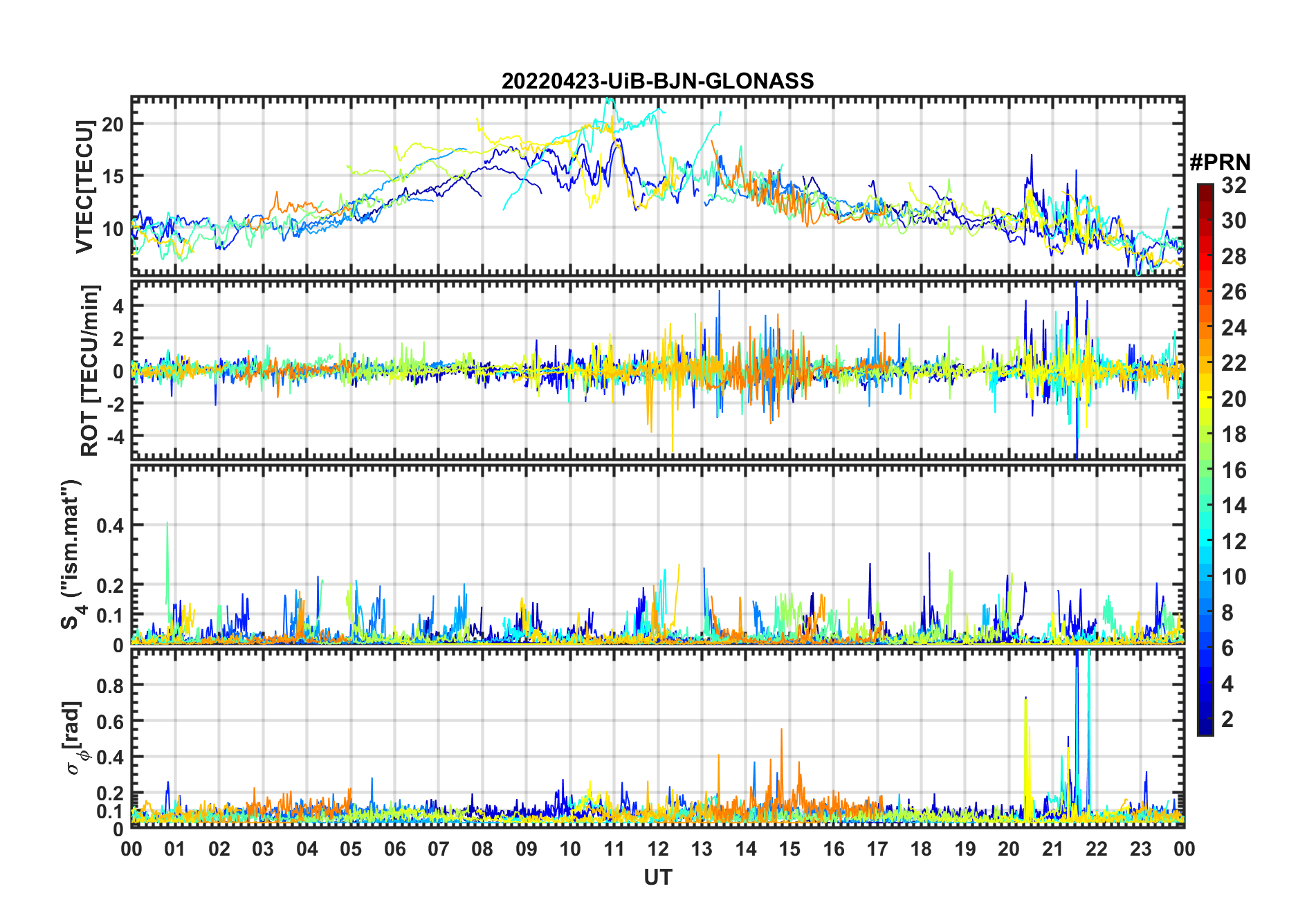Click the ROT [TECU/min] y-axis label
This screenshot has height=920, width=1316.
90,370
